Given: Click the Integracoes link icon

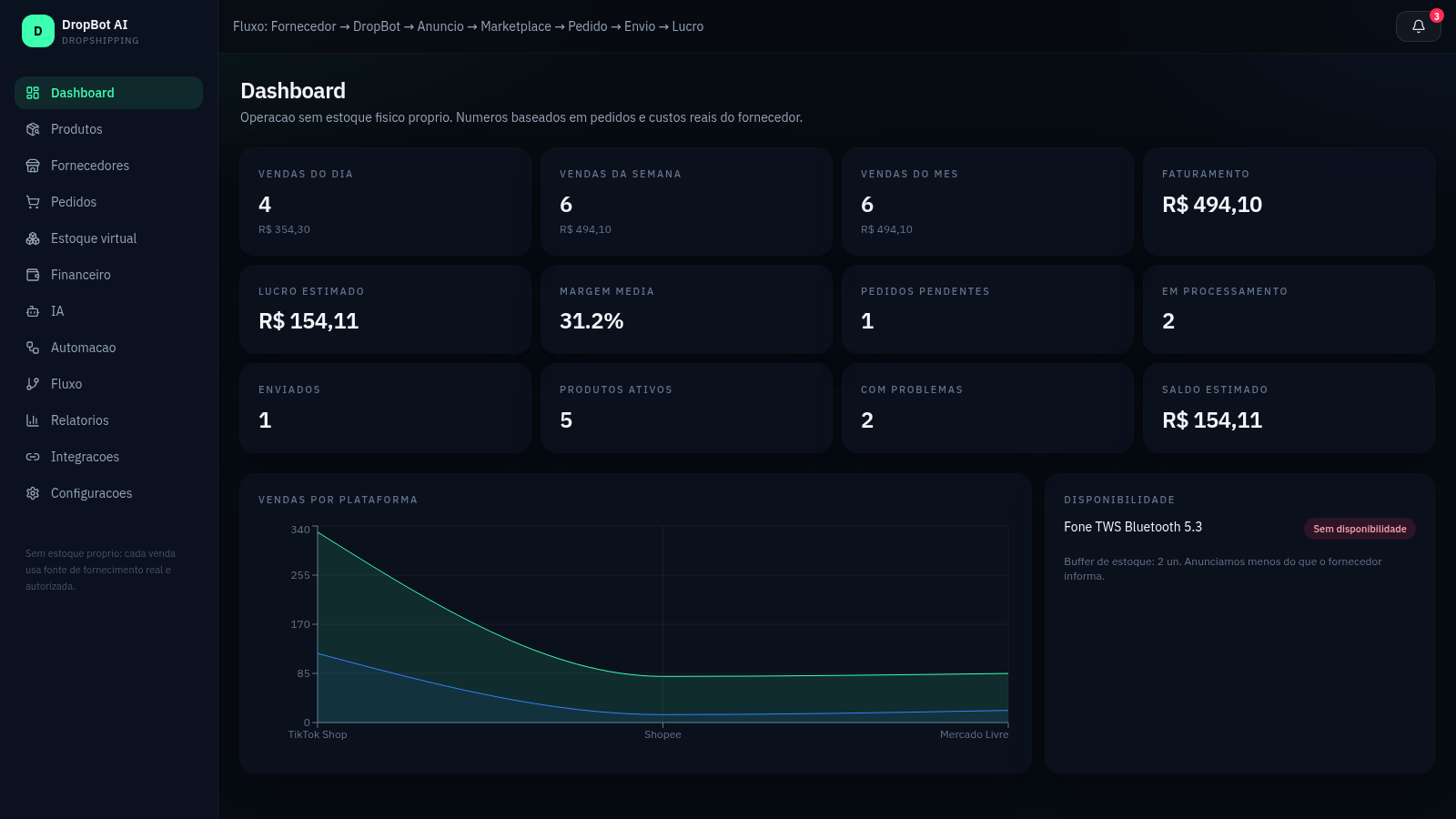Looking at the screenshot, I should [x=33, y=457].
